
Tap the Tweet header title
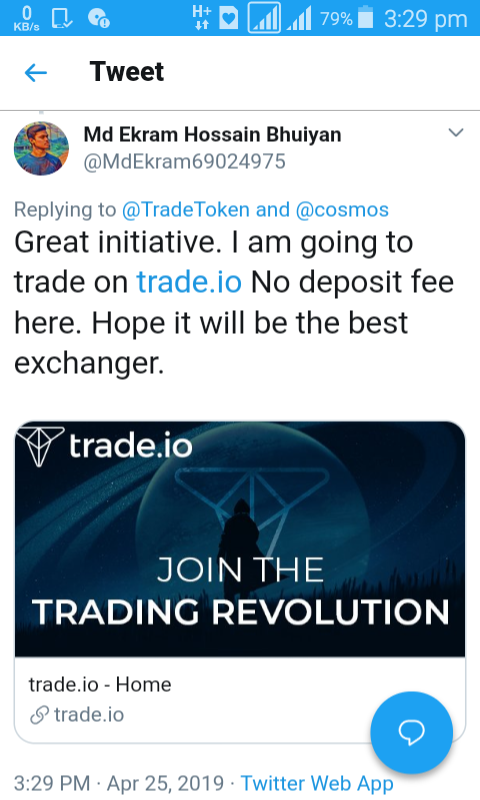(x=127, y=71)
